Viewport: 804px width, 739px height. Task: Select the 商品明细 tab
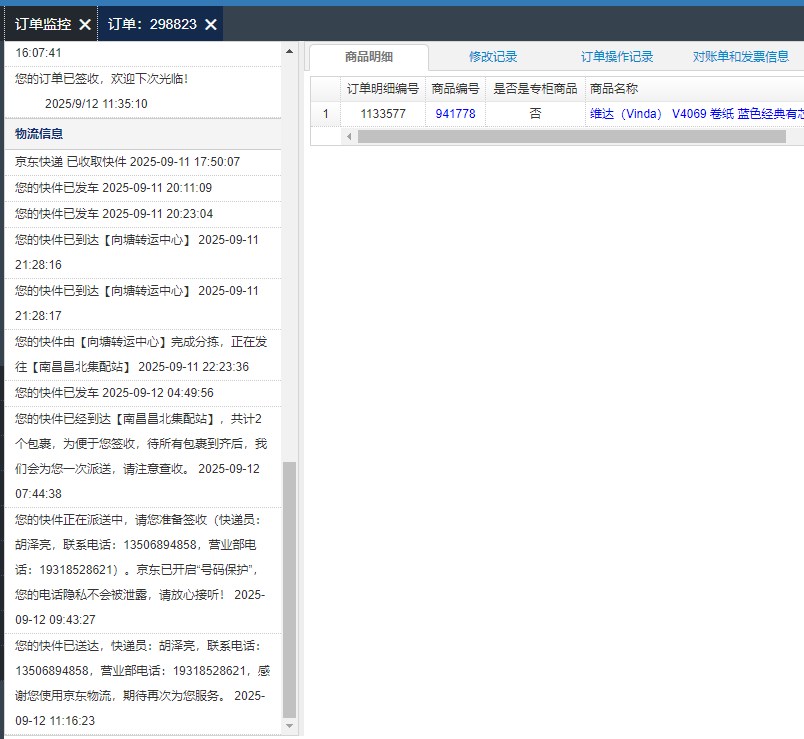pos(369,57)
